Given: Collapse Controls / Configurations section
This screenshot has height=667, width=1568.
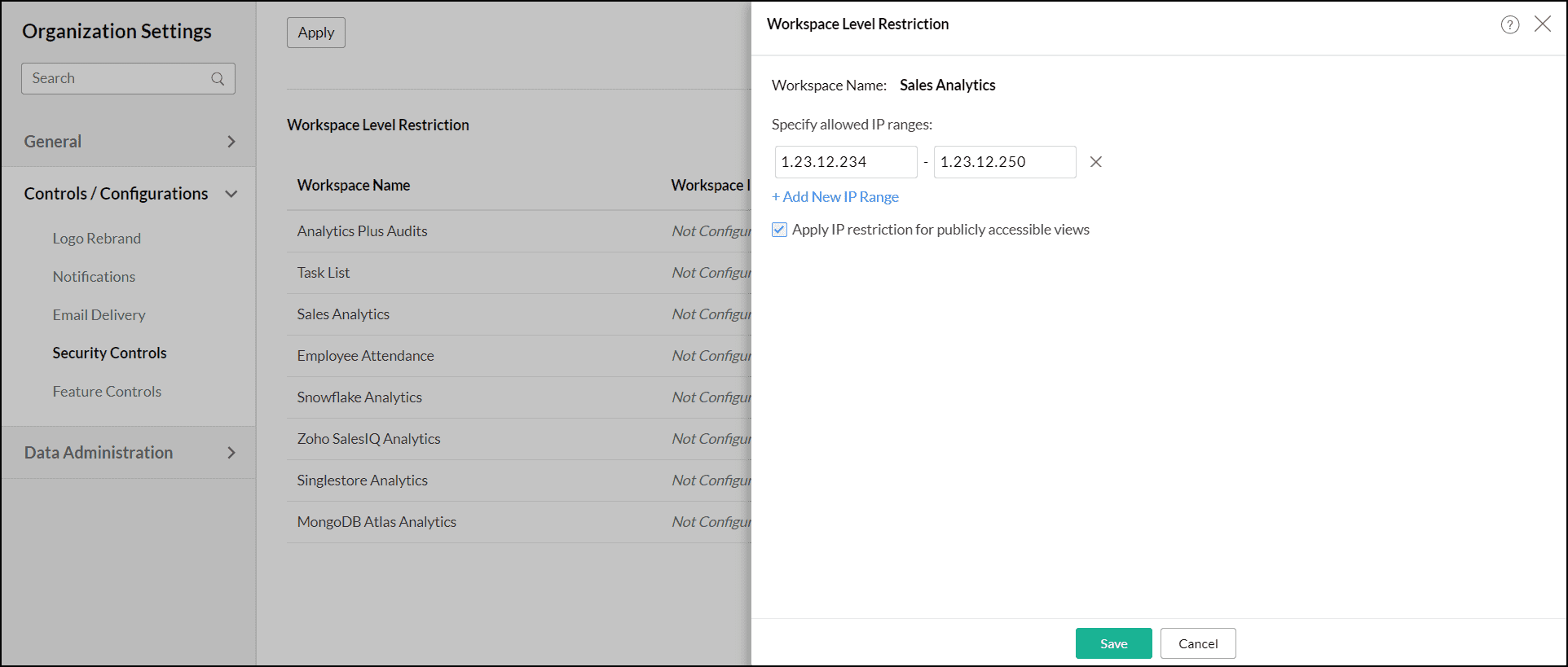Looking at the screenshot, I should coord(231,194).
